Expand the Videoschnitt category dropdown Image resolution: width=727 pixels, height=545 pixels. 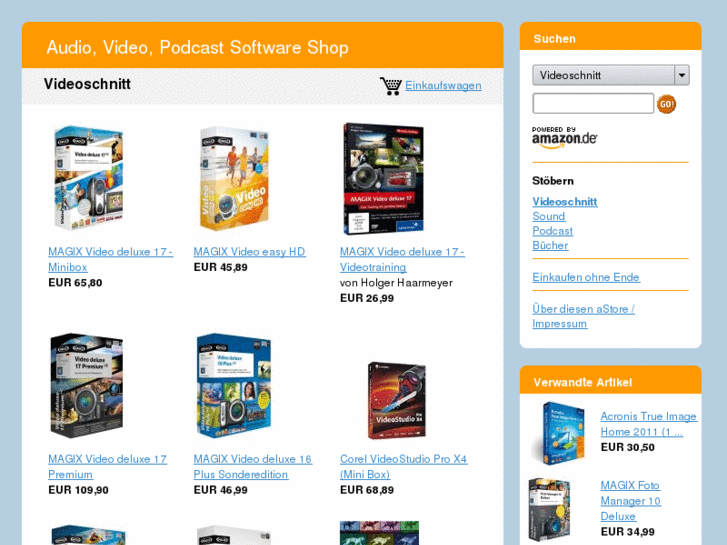pos(611,75)
